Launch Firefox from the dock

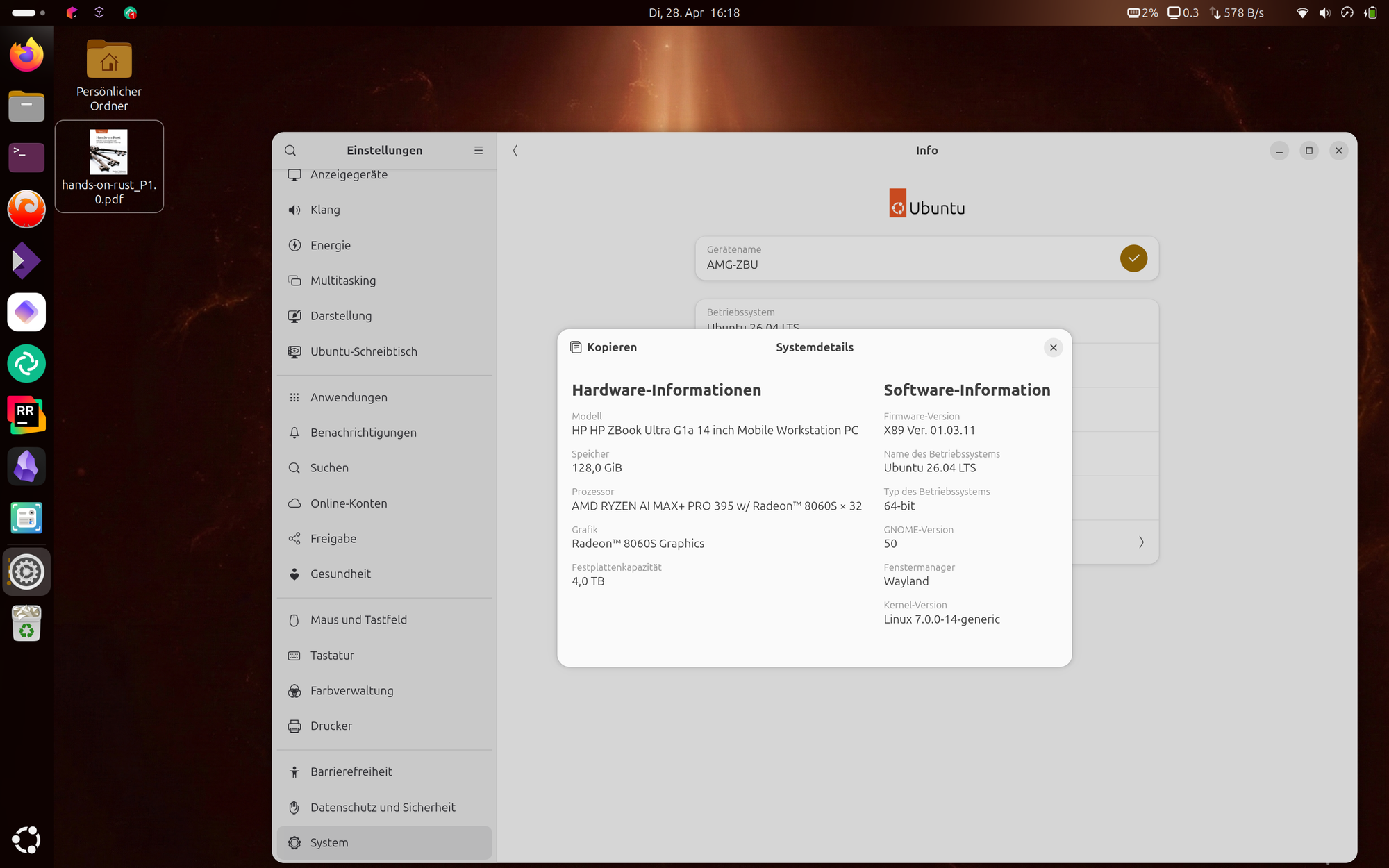click(26, 55)
